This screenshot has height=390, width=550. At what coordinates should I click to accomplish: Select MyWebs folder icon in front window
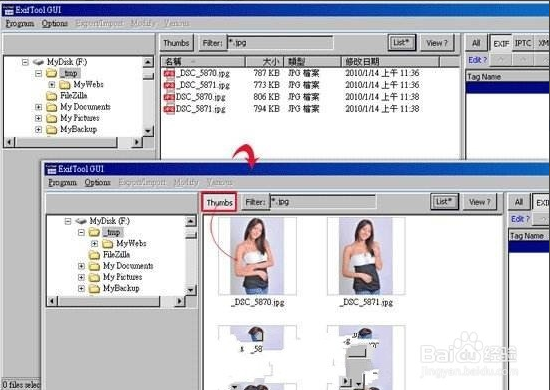[108, 243]
